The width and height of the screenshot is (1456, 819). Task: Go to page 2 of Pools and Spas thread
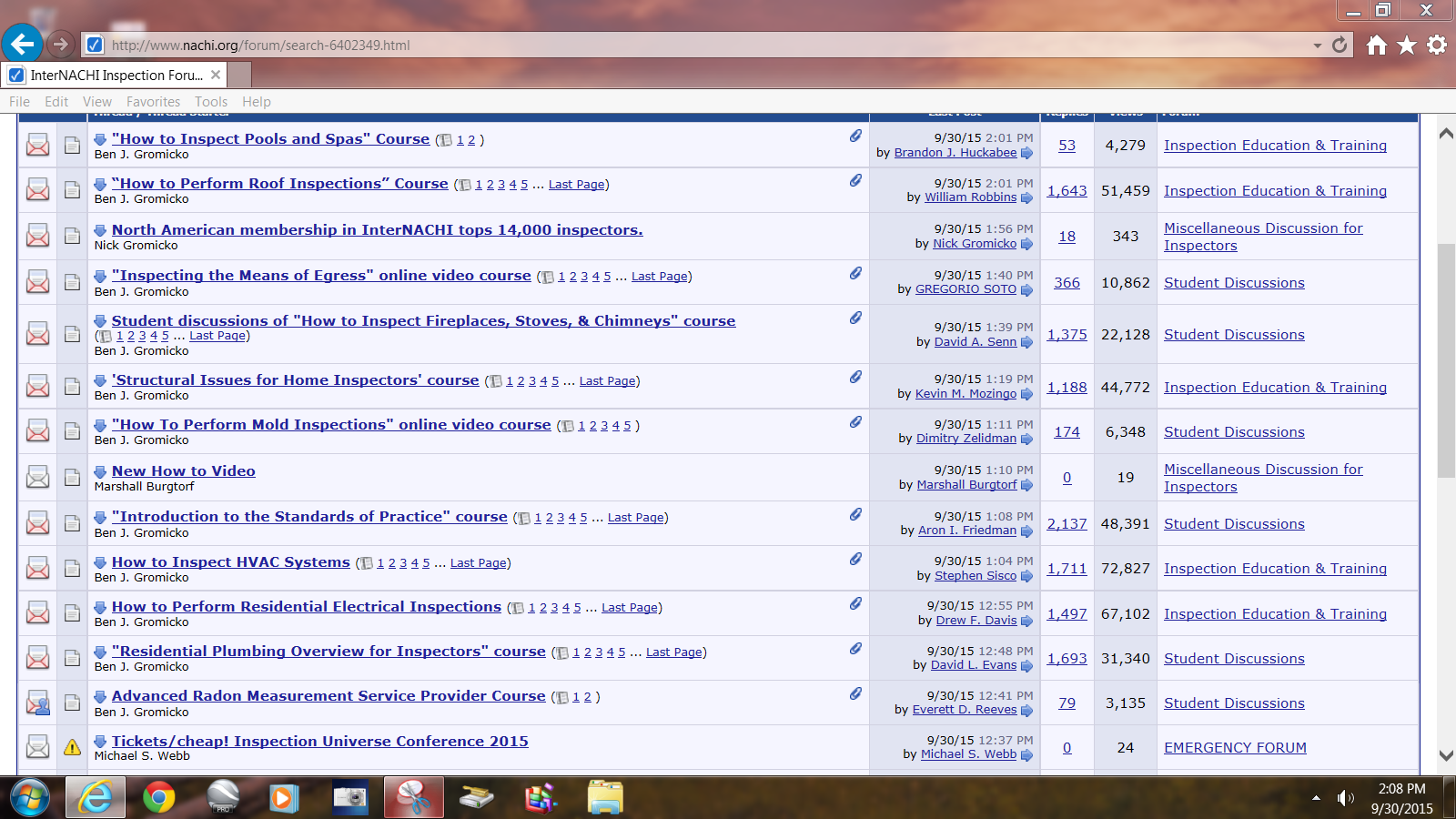tap(471, 140)
